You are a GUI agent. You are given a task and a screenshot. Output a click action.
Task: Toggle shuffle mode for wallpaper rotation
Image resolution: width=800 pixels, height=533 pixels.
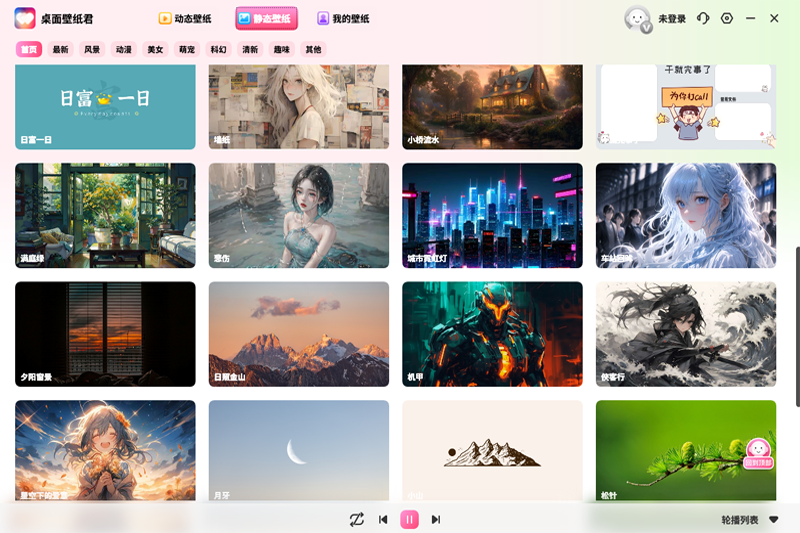point(356,519)
